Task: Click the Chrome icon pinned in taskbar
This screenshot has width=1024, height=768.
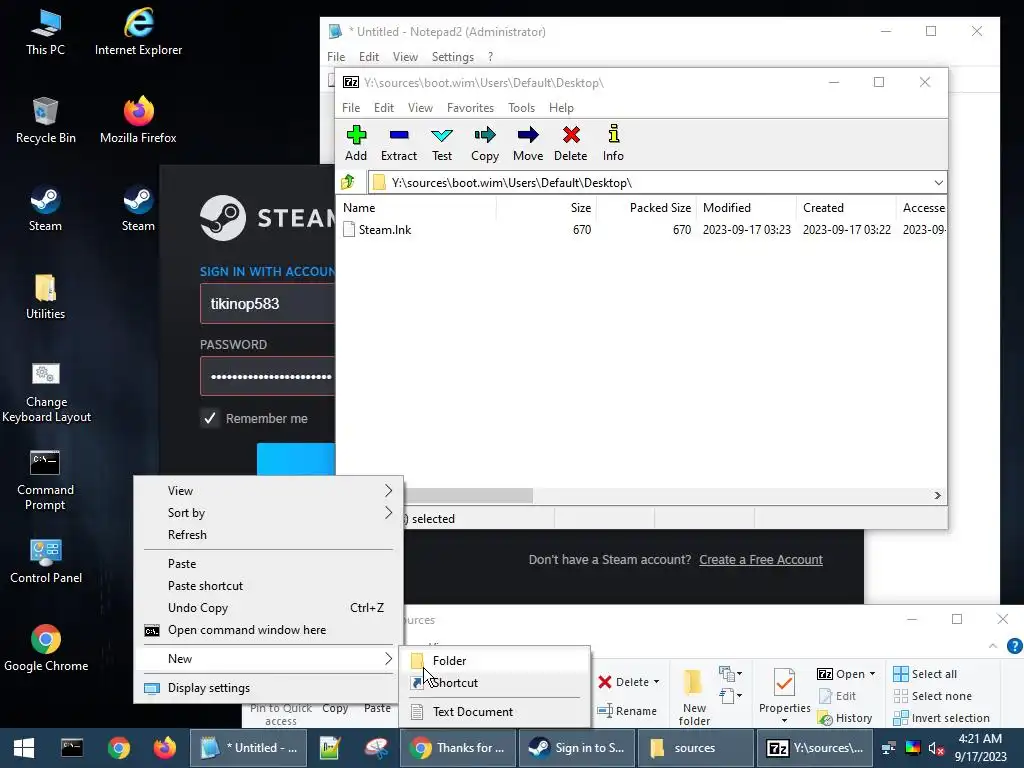Action: coord(119,748)
